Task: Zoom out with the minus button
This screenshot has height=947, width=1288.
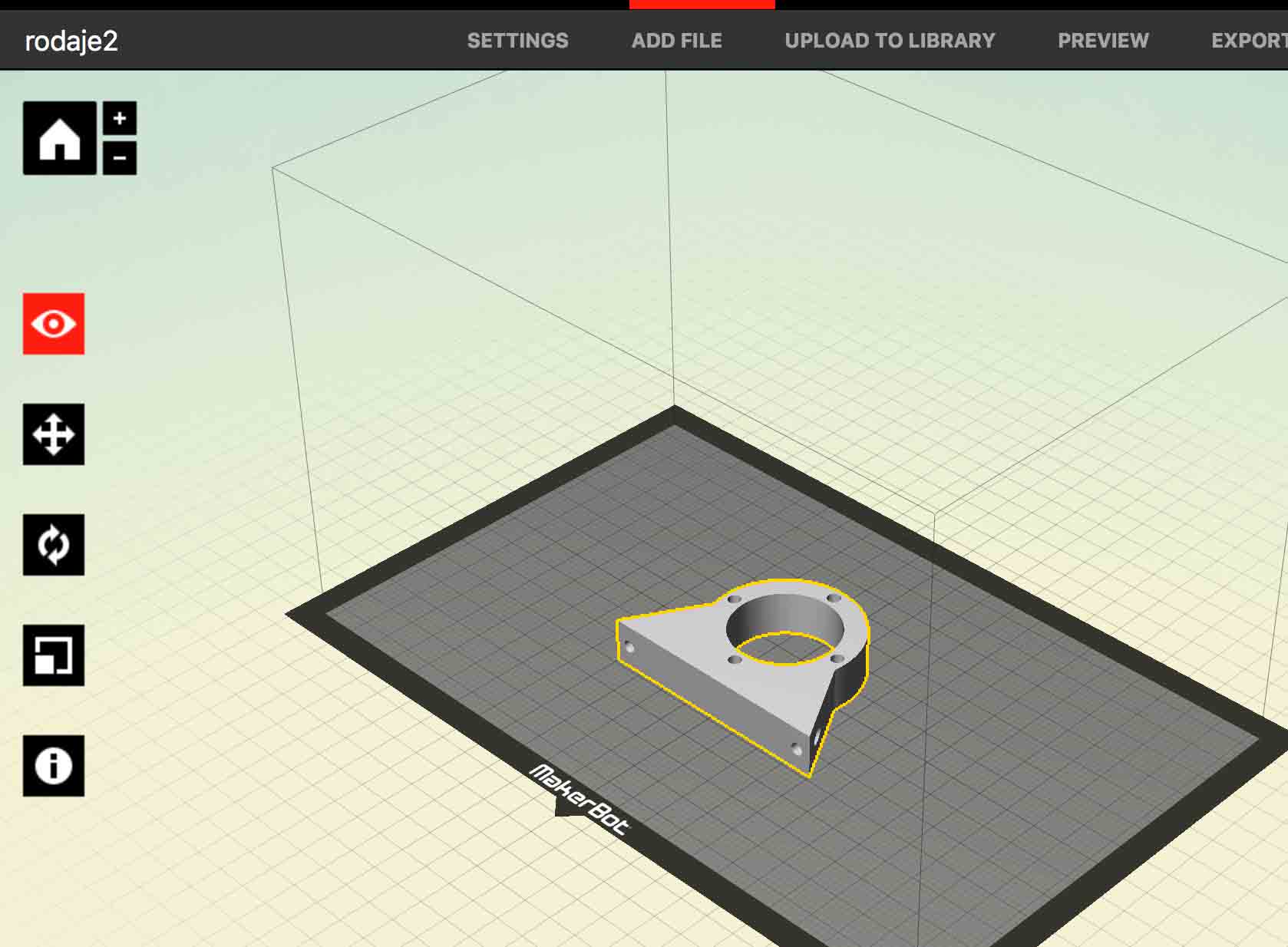Action: [x=120, y=158]
